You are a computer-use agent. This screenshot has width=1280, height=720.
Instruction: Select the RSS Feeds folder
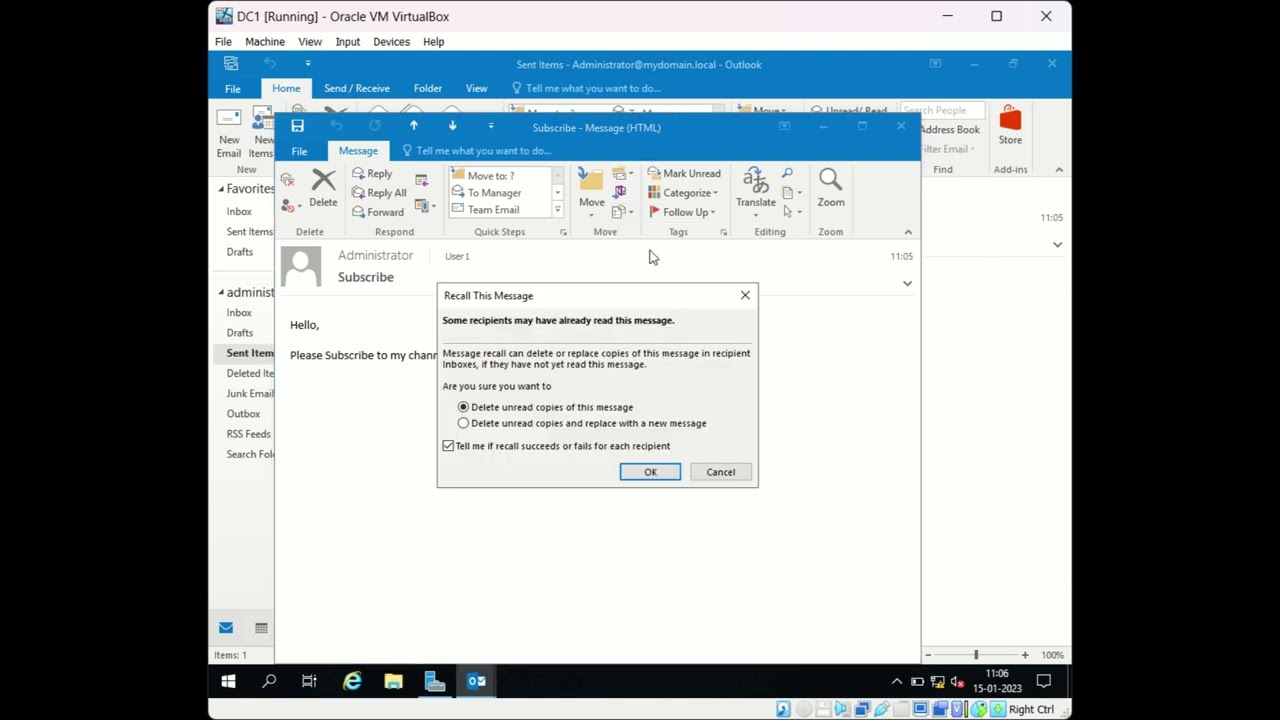click(x=248, y=434)
